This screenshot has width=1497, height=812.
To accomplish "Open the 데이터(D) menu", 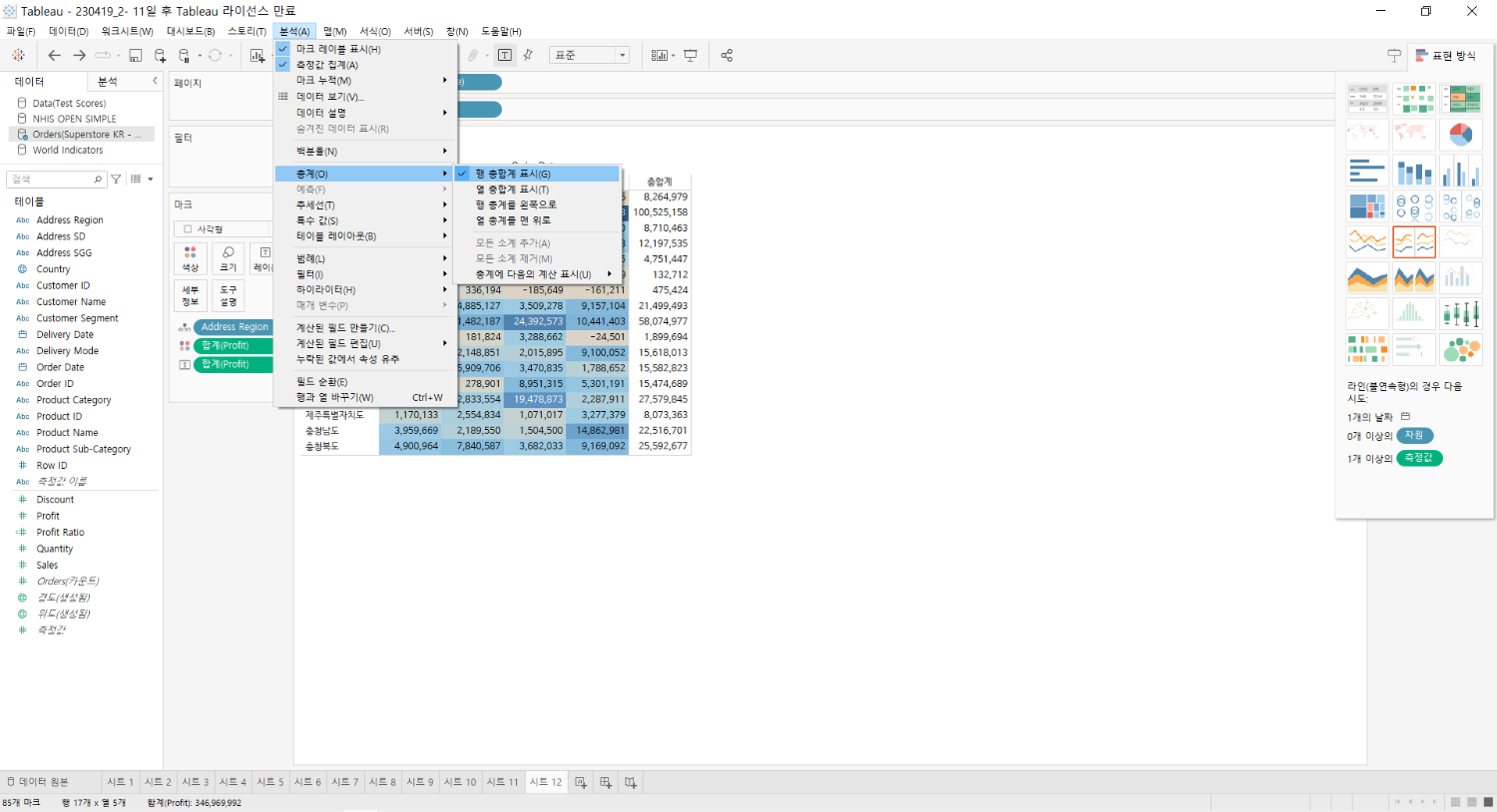I will 69,32.
